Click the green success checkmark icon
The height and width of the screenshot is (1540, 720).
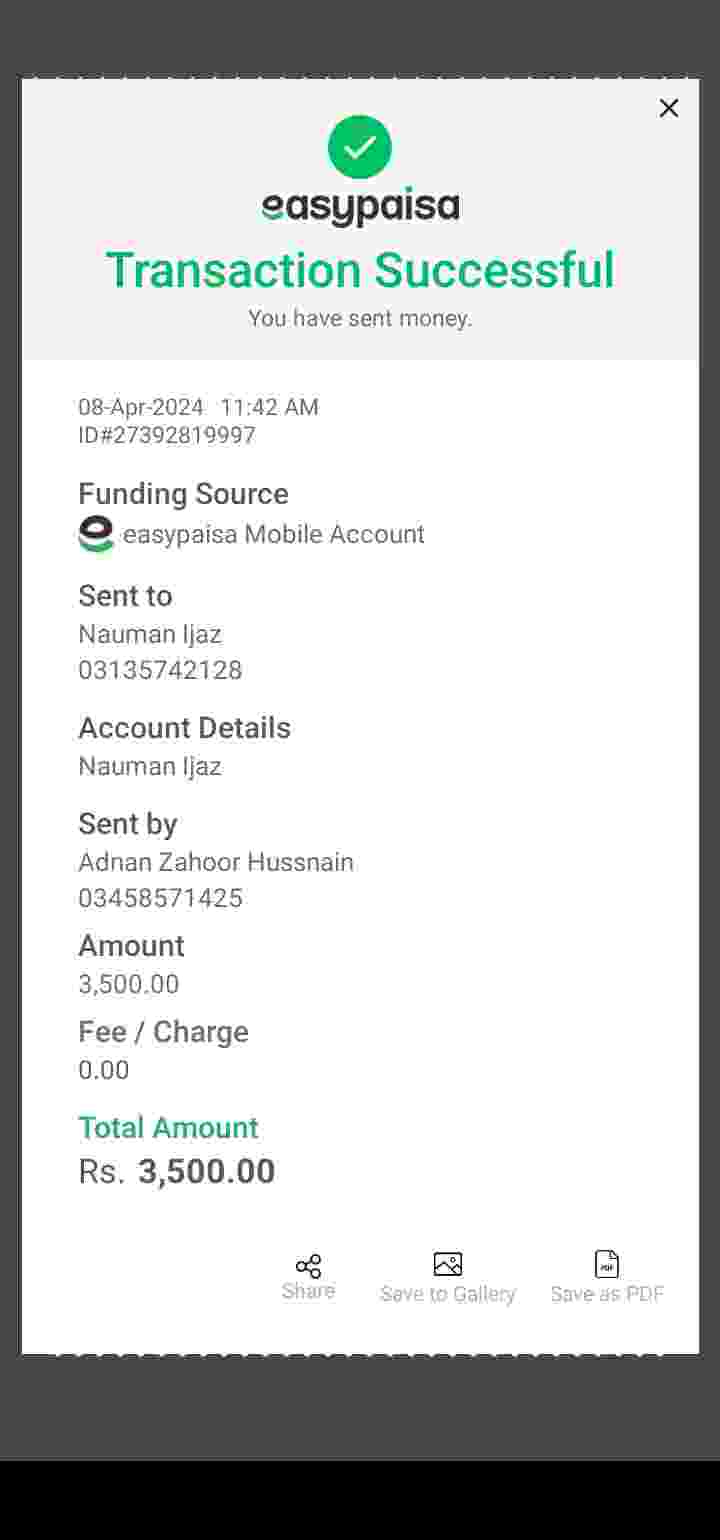coord(360,147)
